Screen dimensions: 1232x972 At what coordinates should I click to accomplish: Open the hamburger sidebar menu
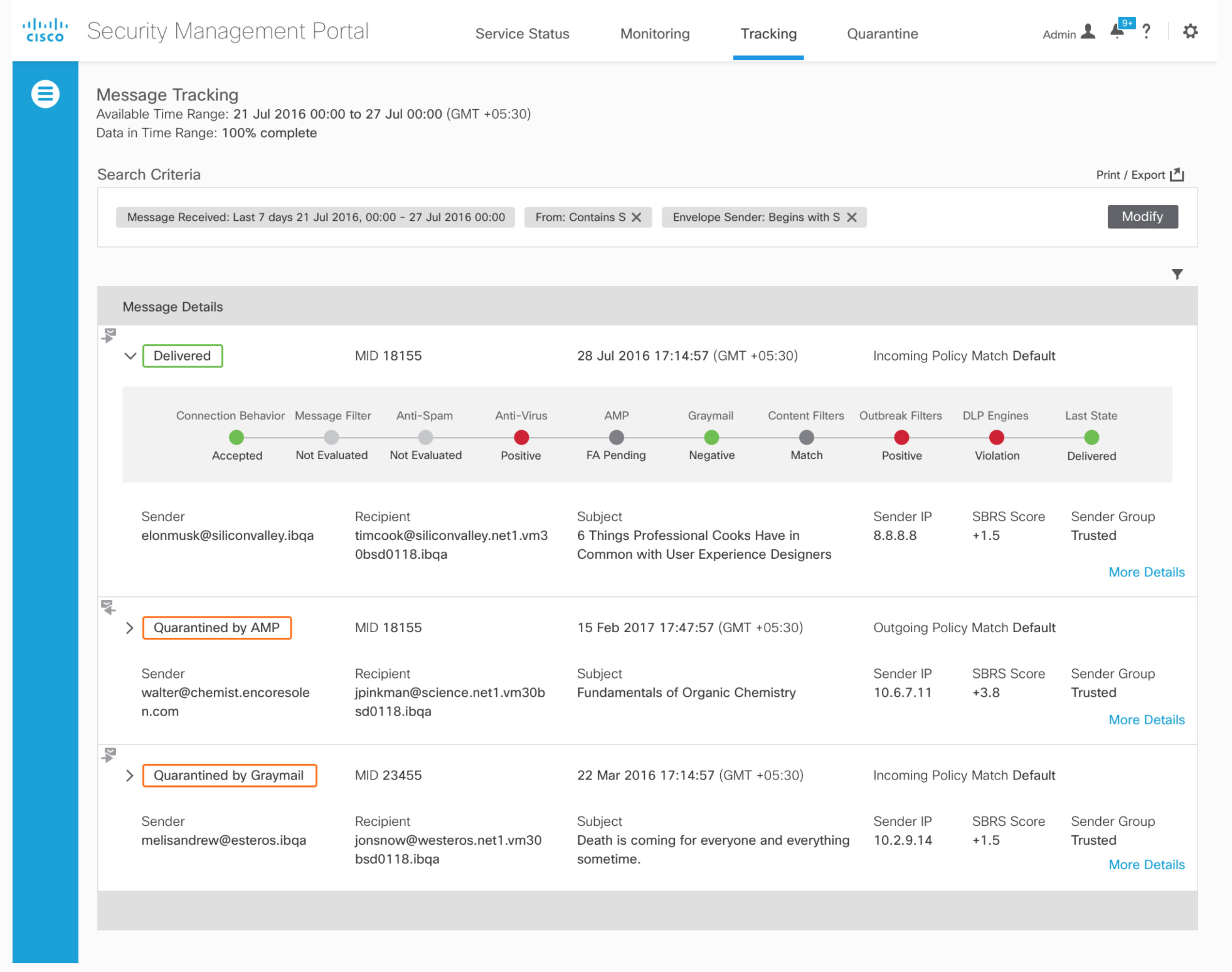pos(45,94)
